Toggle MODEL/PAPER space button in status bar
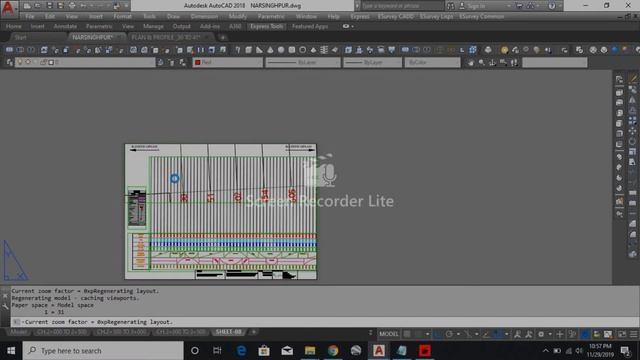Image resolution: width=640 pixels, height=360 pixels. 389,334
